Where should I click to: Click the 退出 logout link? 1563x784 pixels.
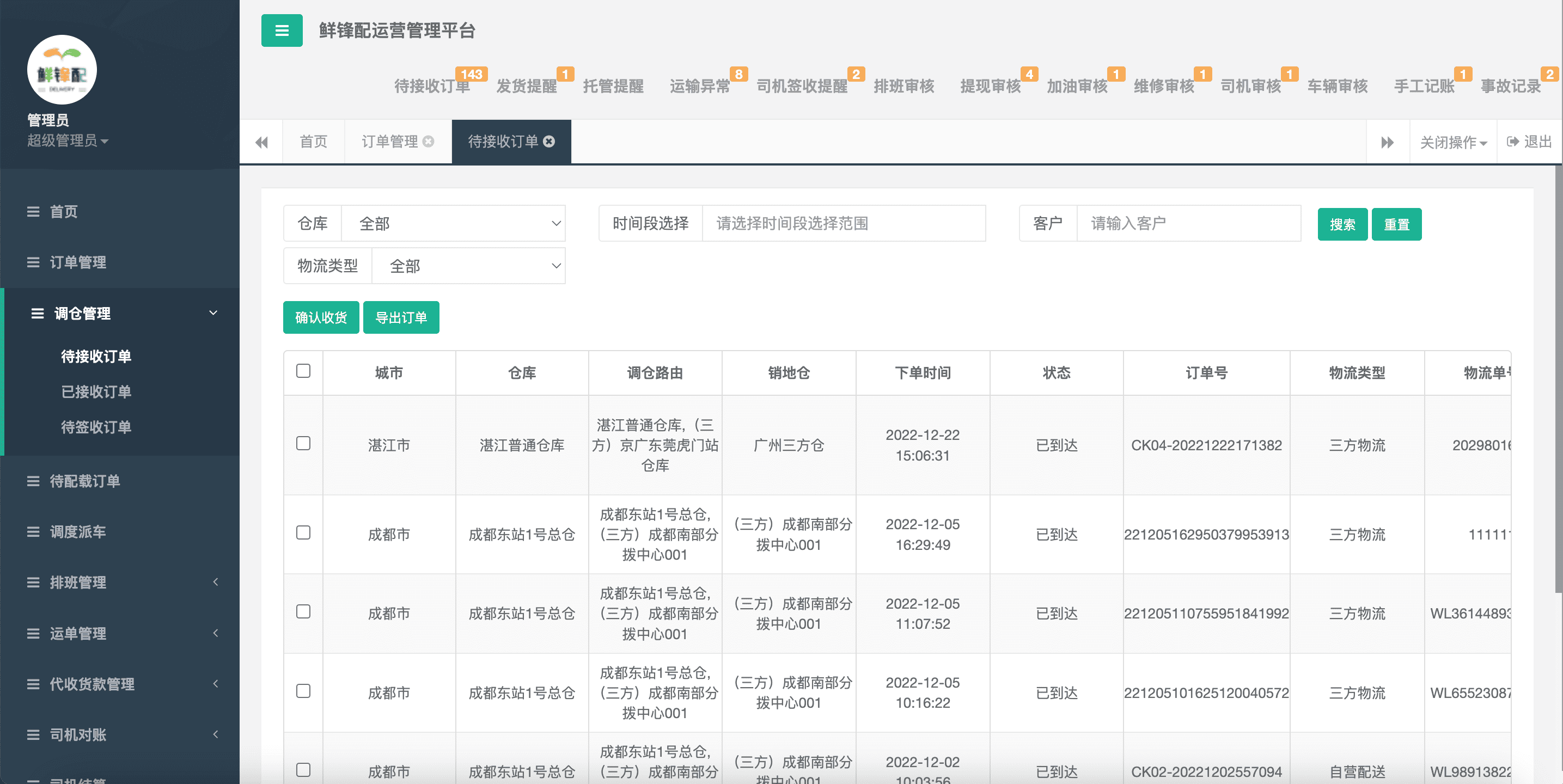pyautogui.click(x=1529, y=142)
